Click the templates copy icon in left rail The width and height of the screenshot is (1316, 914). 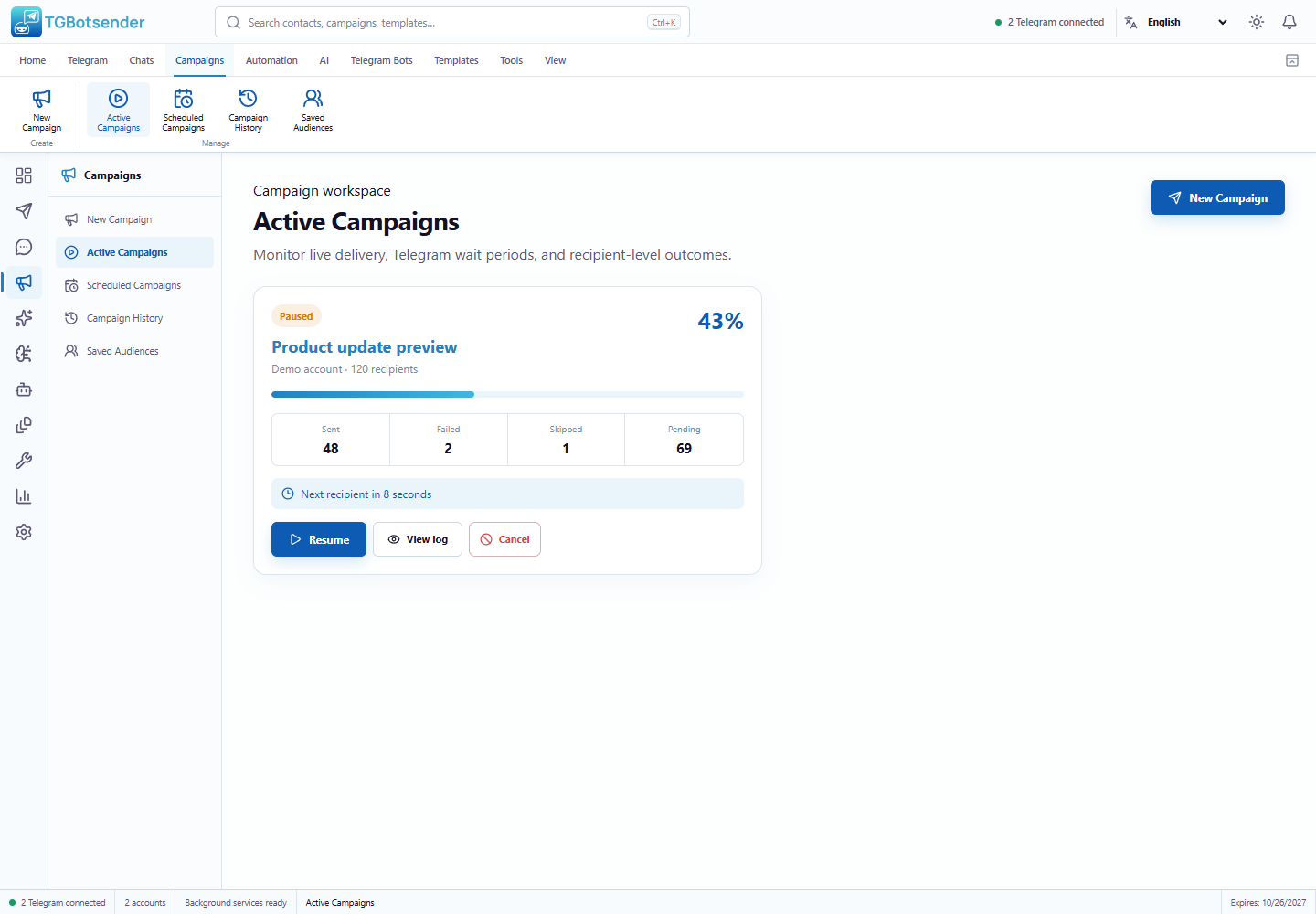[x=24, y=425]
